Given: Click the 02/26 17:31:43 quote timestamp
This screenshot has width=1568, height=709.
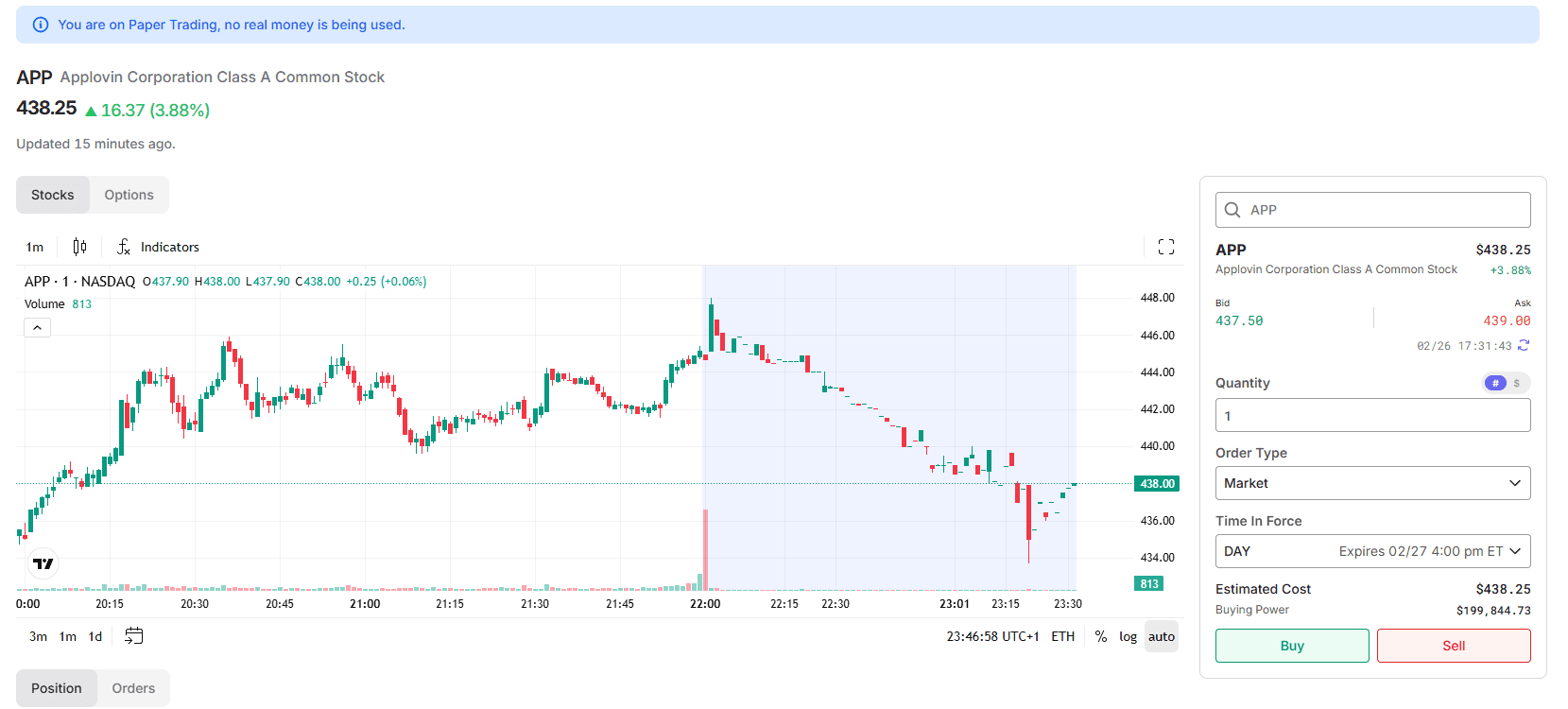Looking at the screenshot, I should coord(1464,346).
